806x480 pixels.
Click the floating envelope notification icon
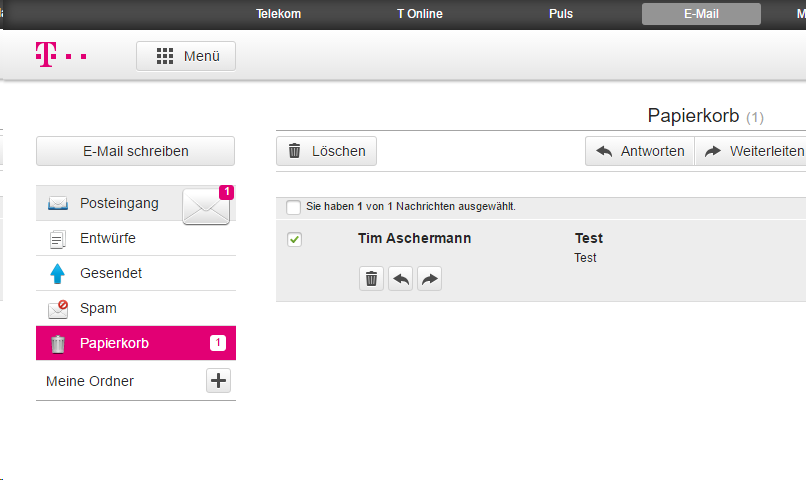tap(206, 206)
